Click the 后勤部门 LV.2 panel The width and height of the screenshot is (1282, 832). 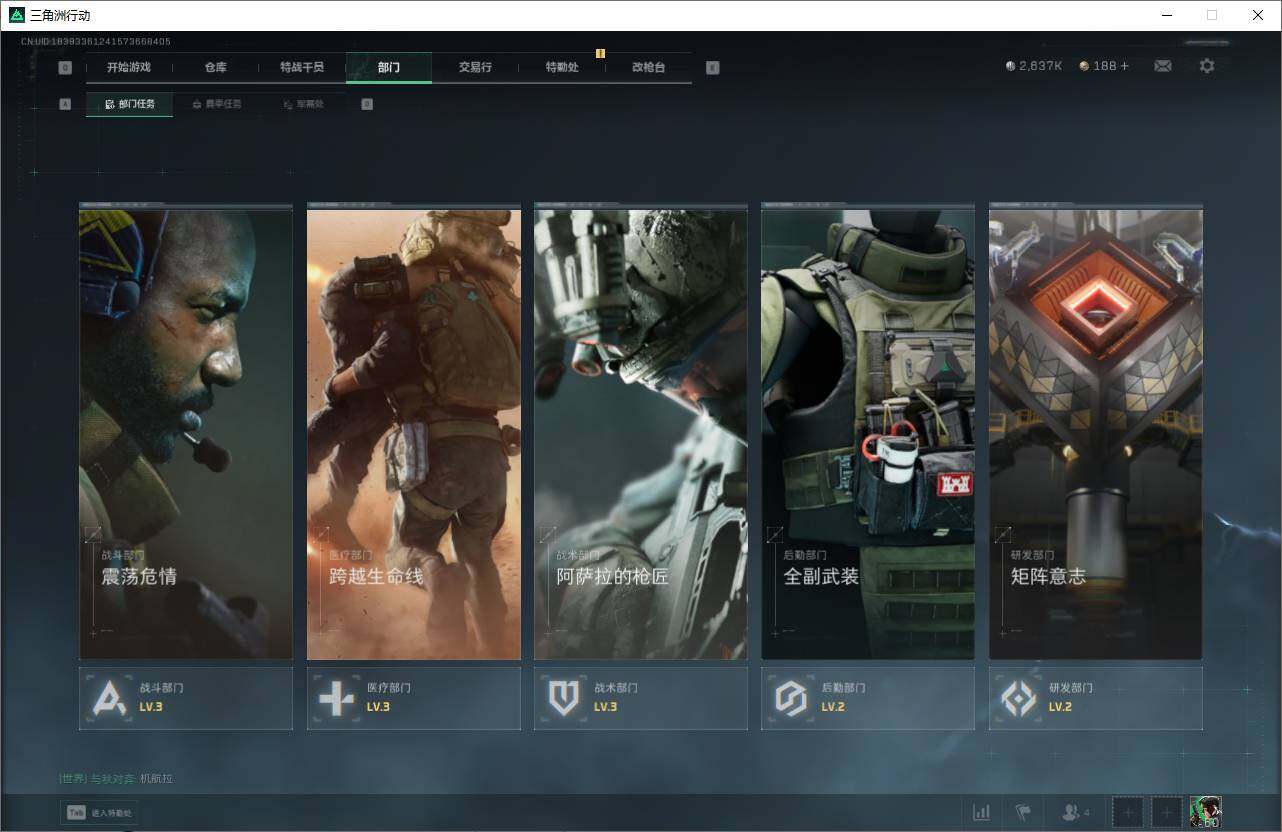(x=867, y=698)
